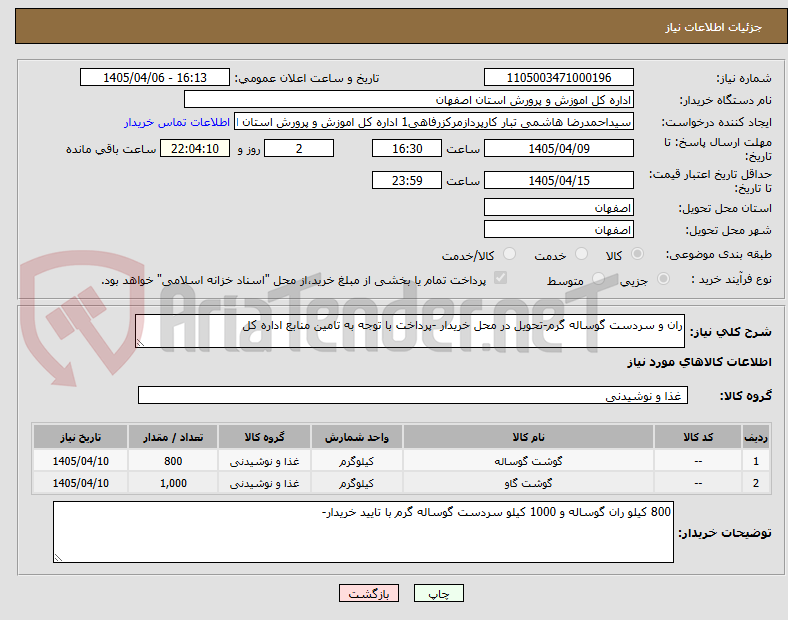The image size is (788, 620).
Task: Click date 1405/04/10 in the گوشت گاو row
Action: point(80,483)
